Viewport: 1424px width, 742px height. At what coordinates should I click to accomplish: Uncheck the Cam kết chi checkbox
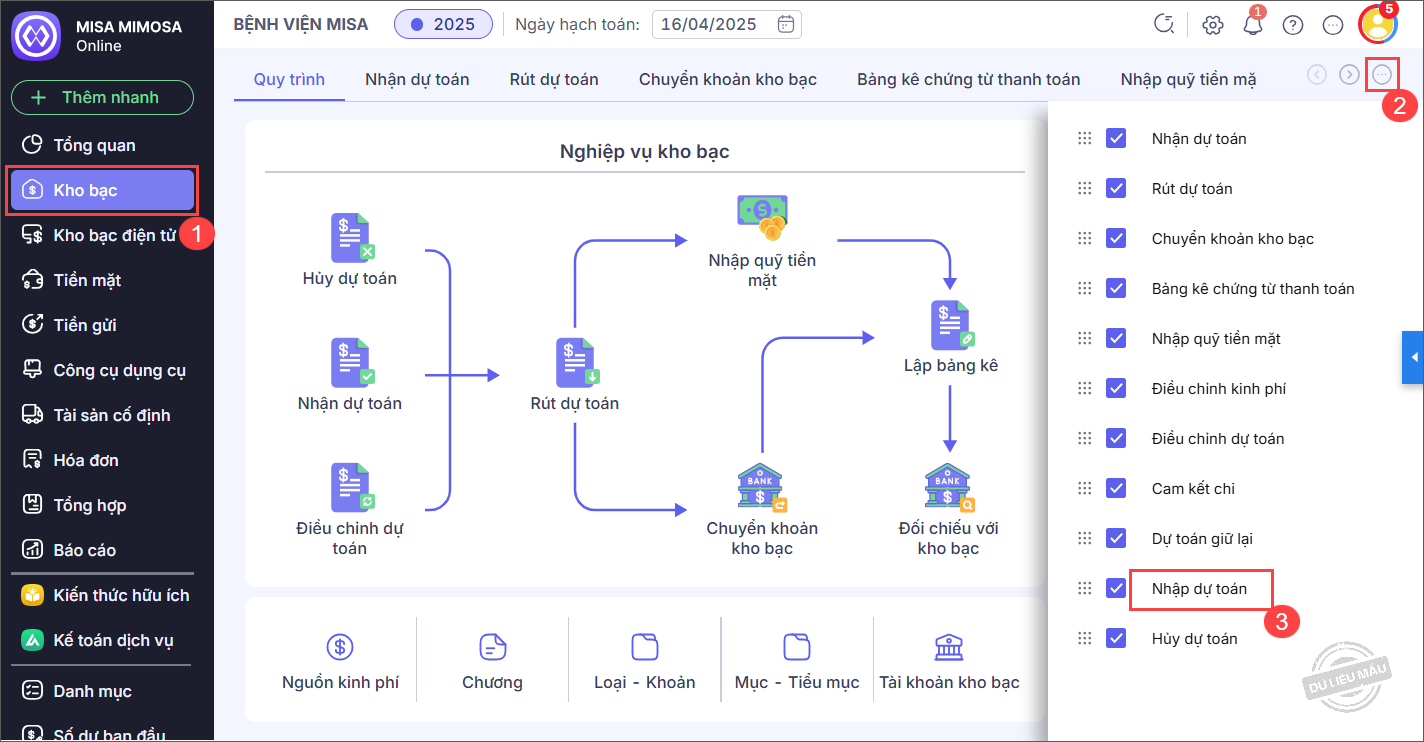click(x=1116, y=488)
